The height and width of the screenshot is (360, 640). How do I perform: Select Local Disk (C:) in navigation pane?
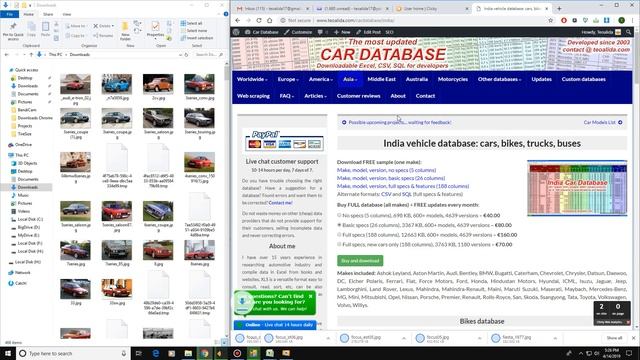30,219
